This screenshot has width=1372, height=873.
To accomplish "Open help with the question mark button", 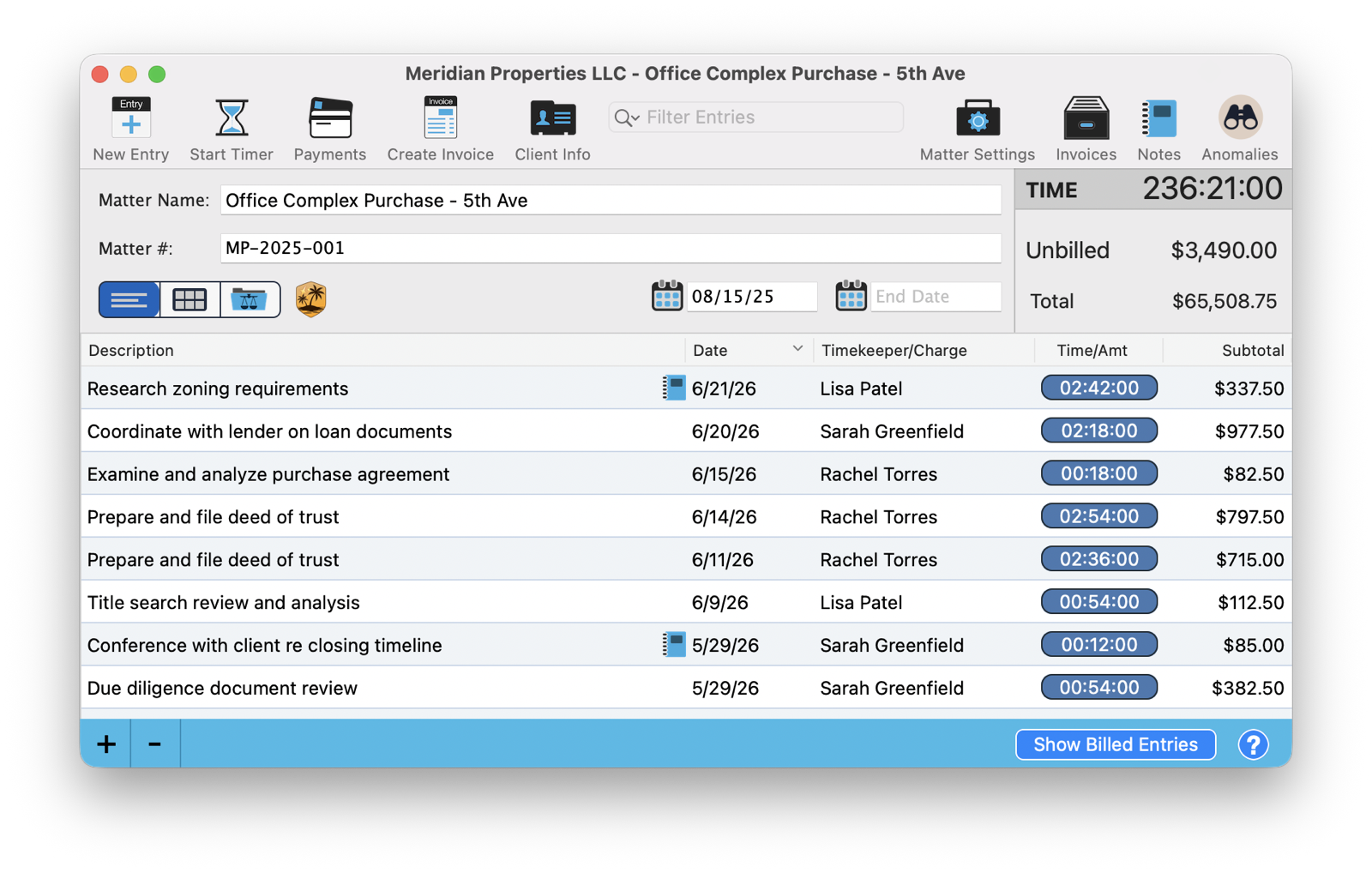I will (x=1253, y=744).
